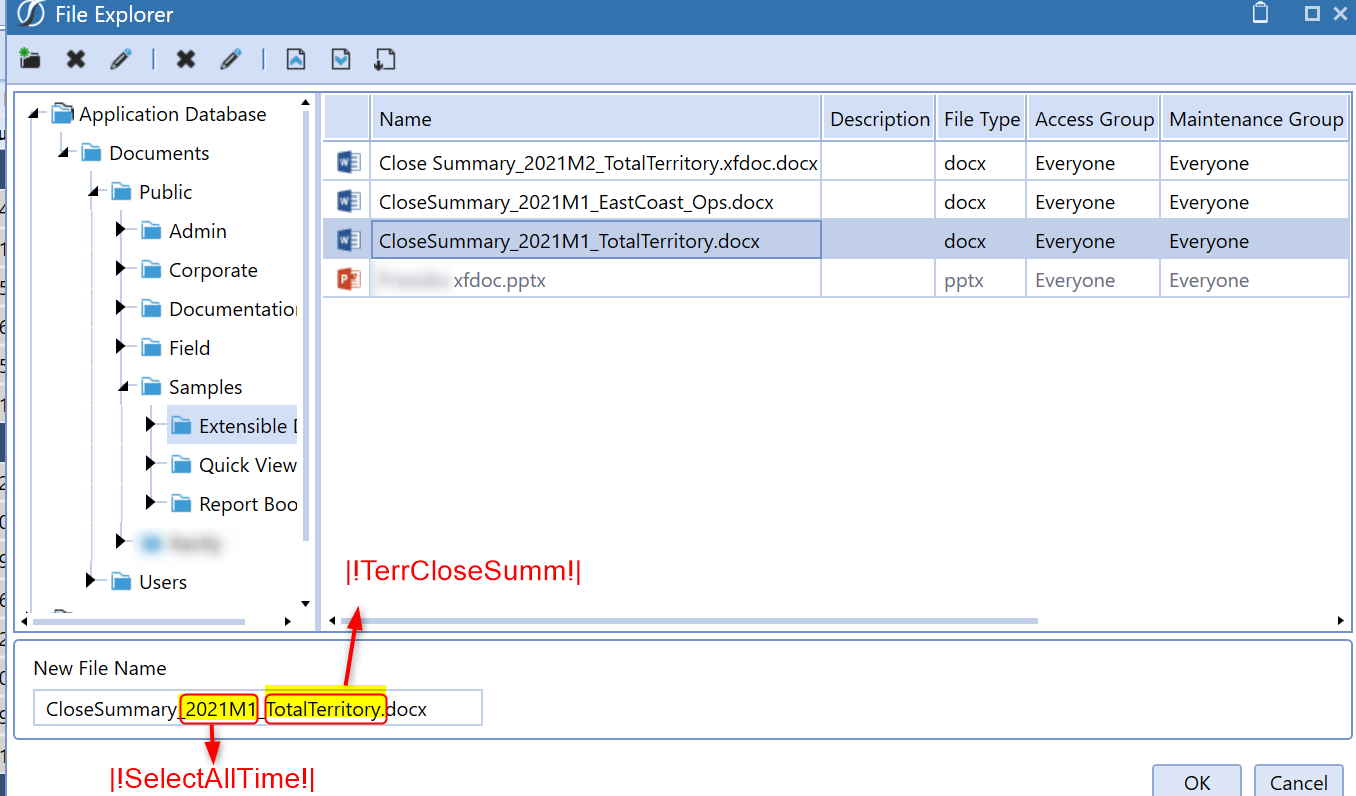
Task: Select the Close Summary_2021M2_TotalTerritory.xfdoc.docx row
Action: click(x=597, y=161)
